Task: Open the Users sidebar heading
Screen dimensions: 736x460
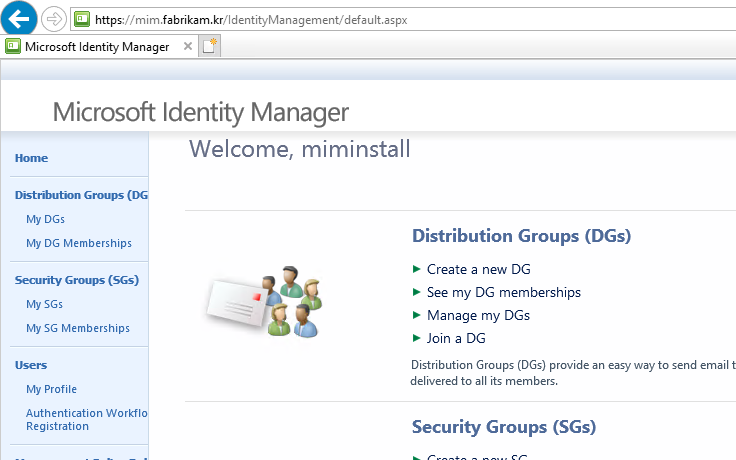Action: (x=31, y=365)
